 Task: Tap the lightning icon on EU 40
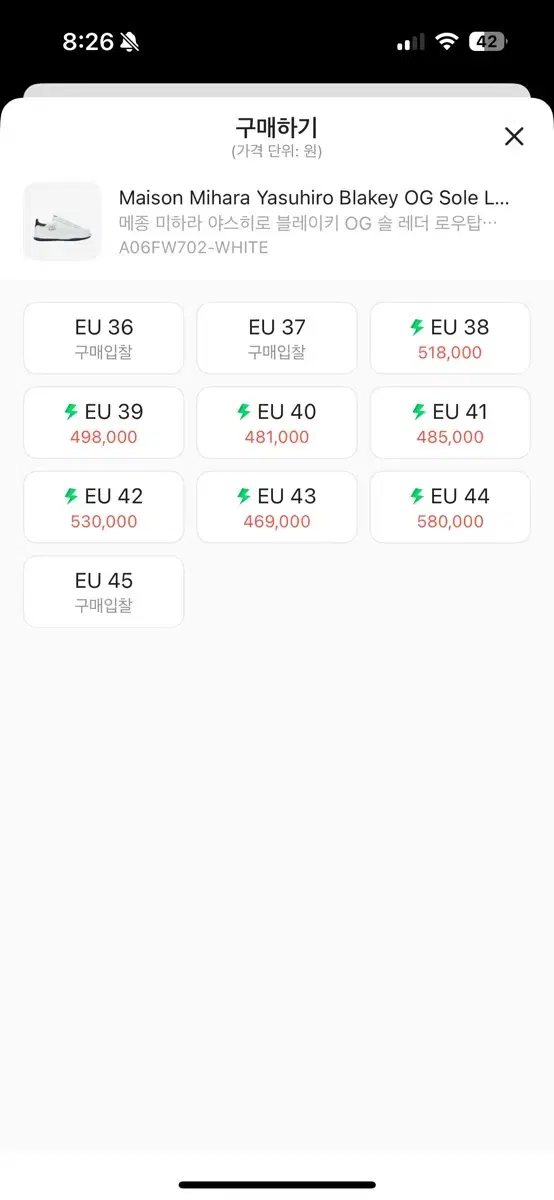click(x=244, y=411)
